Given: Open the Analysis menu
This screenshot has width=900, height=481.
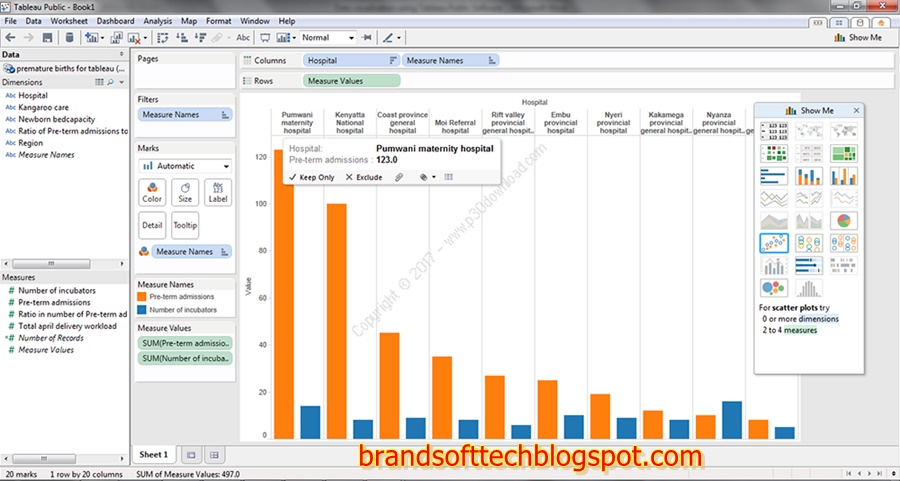Looking at the screenshot, I should [158, 21].
